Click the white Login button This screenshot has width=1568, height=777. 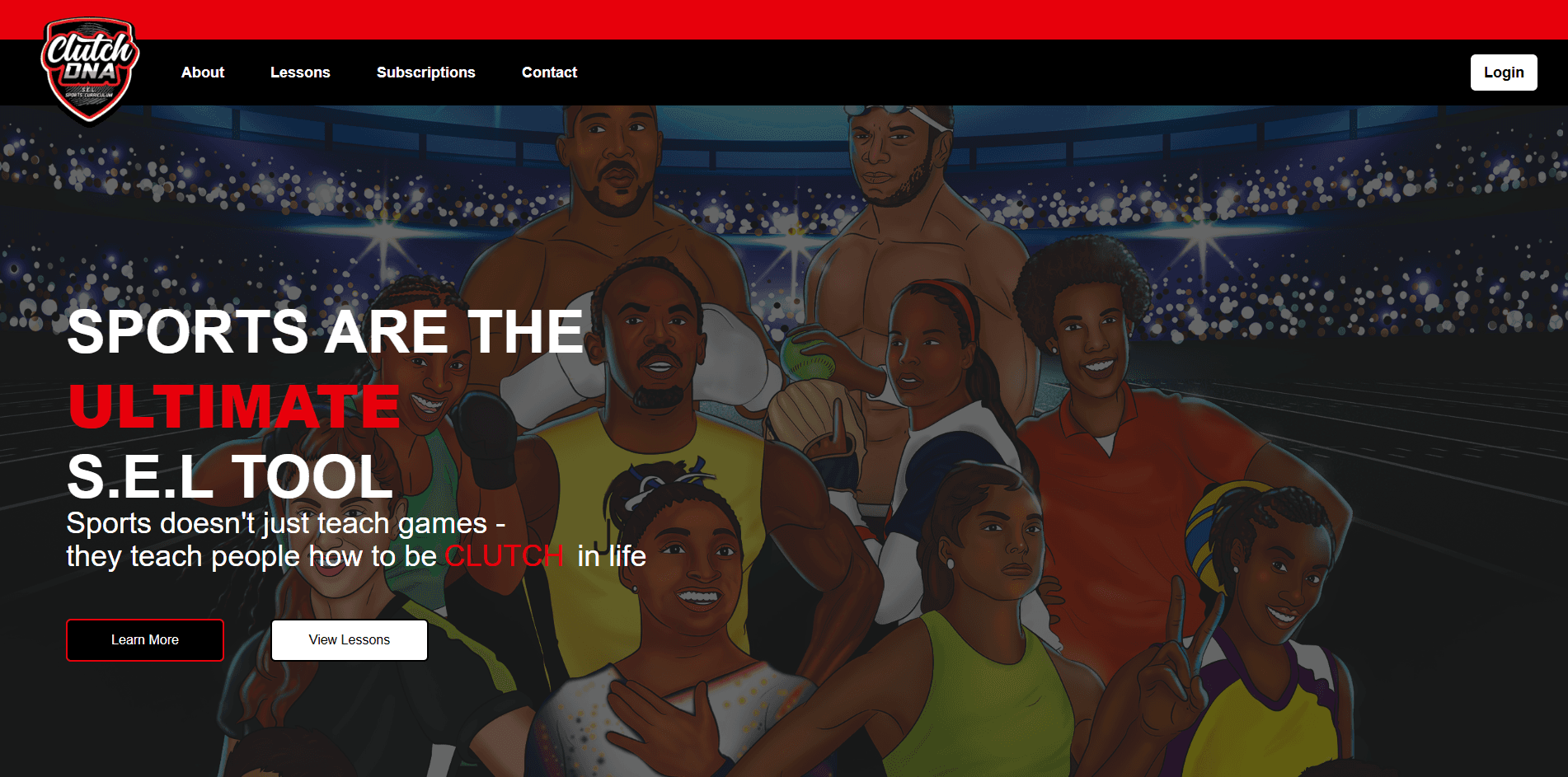click(1504, 73)
